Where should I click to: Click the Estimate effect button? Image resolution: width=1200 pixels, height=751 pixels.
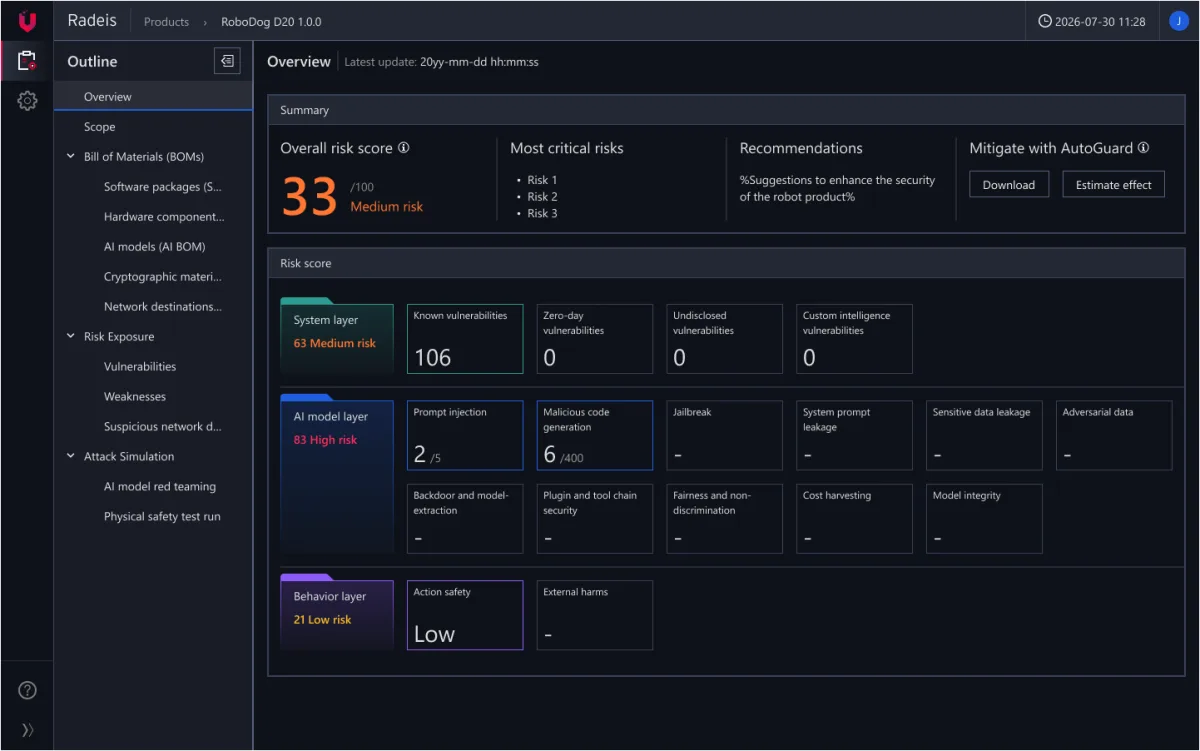(x=1113, y=184)
